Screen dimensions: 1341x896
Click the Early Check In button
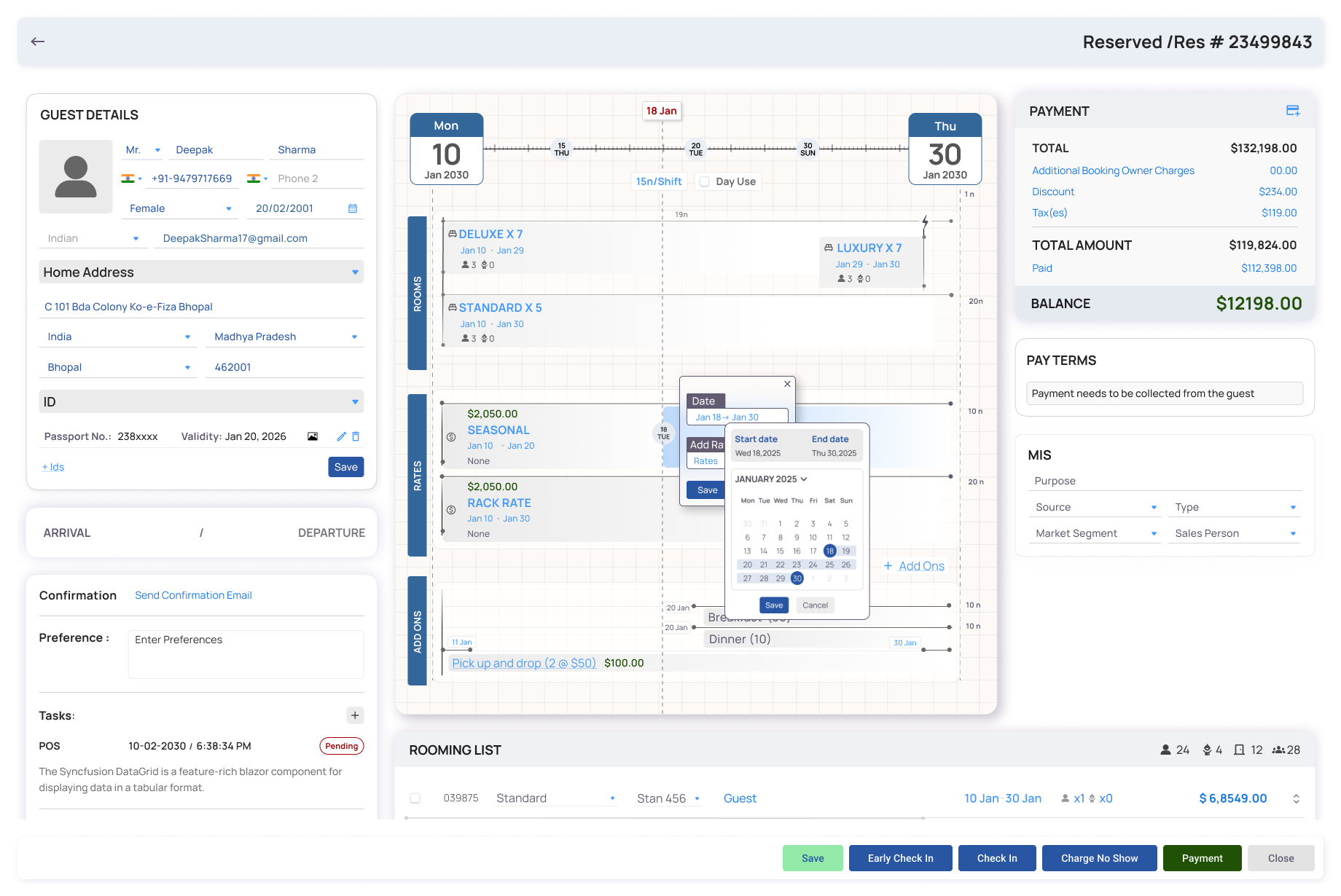tap(901, 858)
